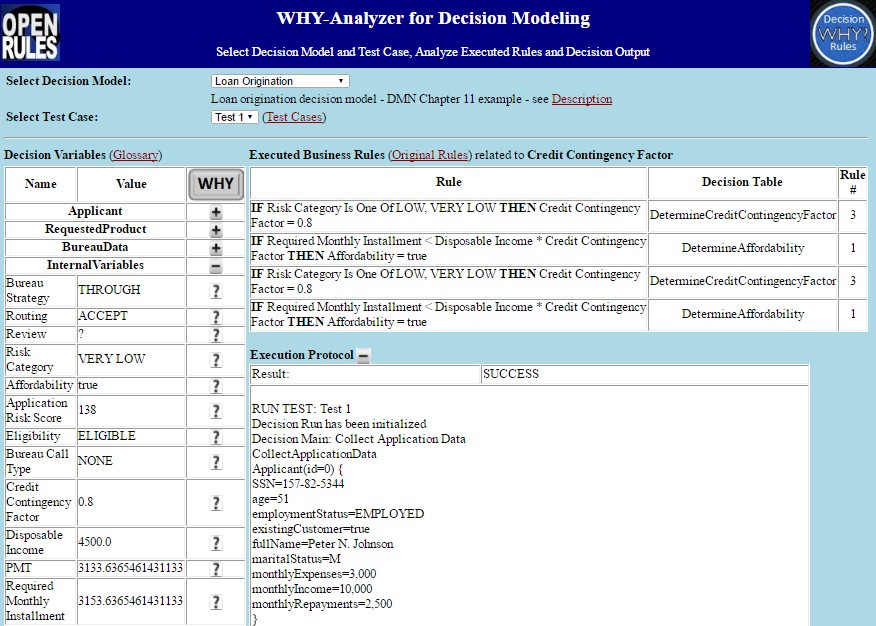
Task: Click the Decision WHY Rules round logo
Action: pos(842,34)
